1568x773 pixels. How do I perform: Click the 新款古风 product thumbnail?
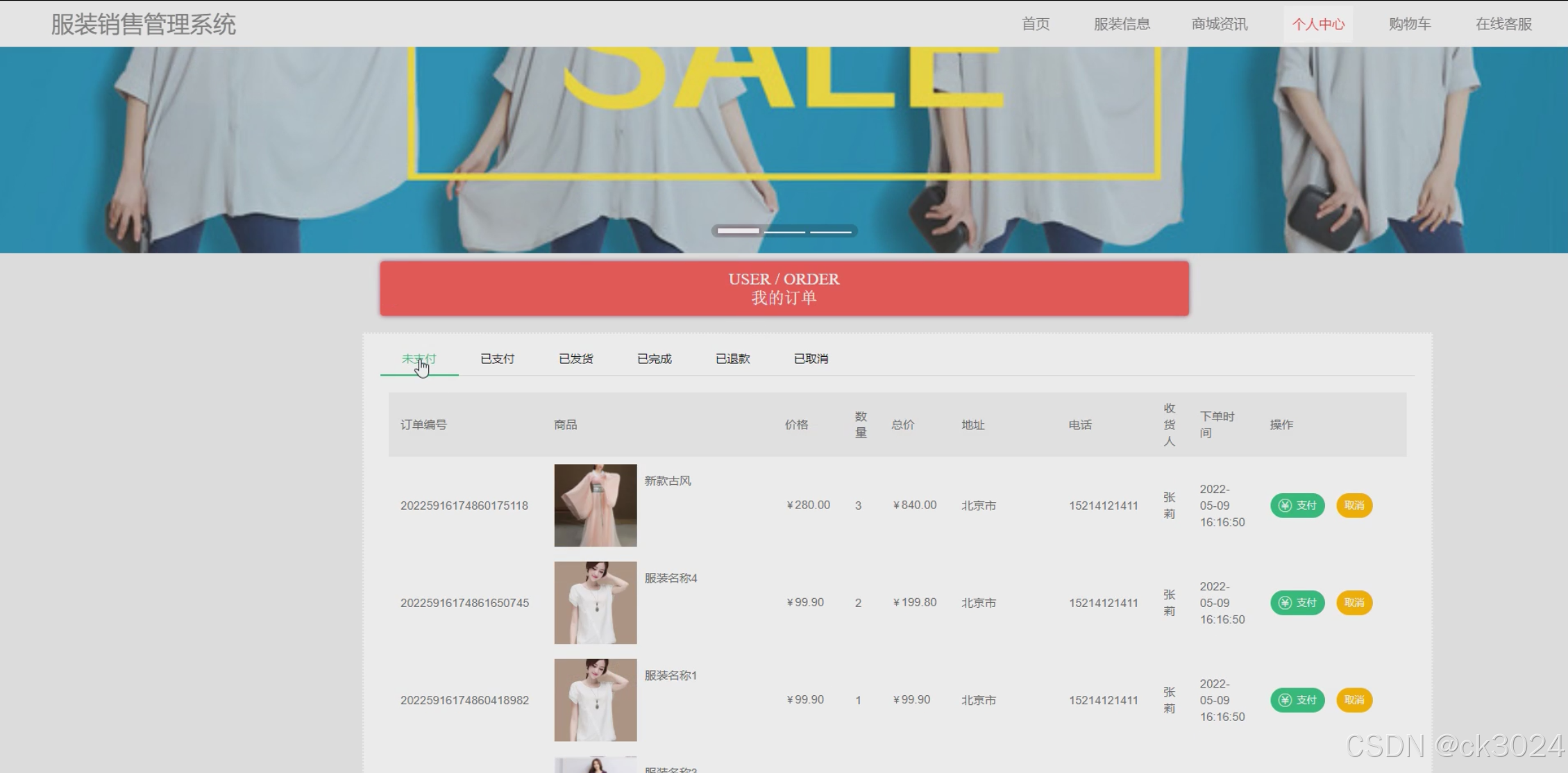(x=595, y=506)
